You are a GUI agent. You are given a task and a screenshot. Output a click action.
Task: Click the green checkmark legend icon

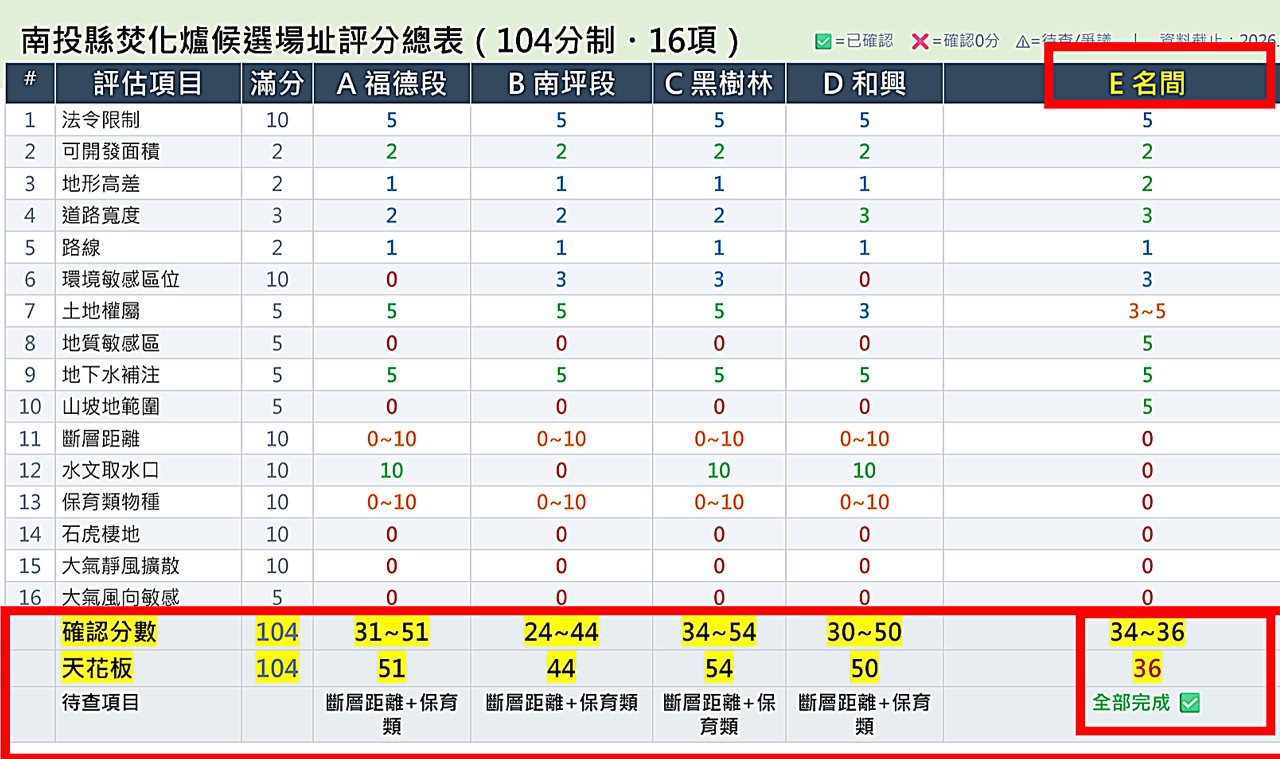823,42
